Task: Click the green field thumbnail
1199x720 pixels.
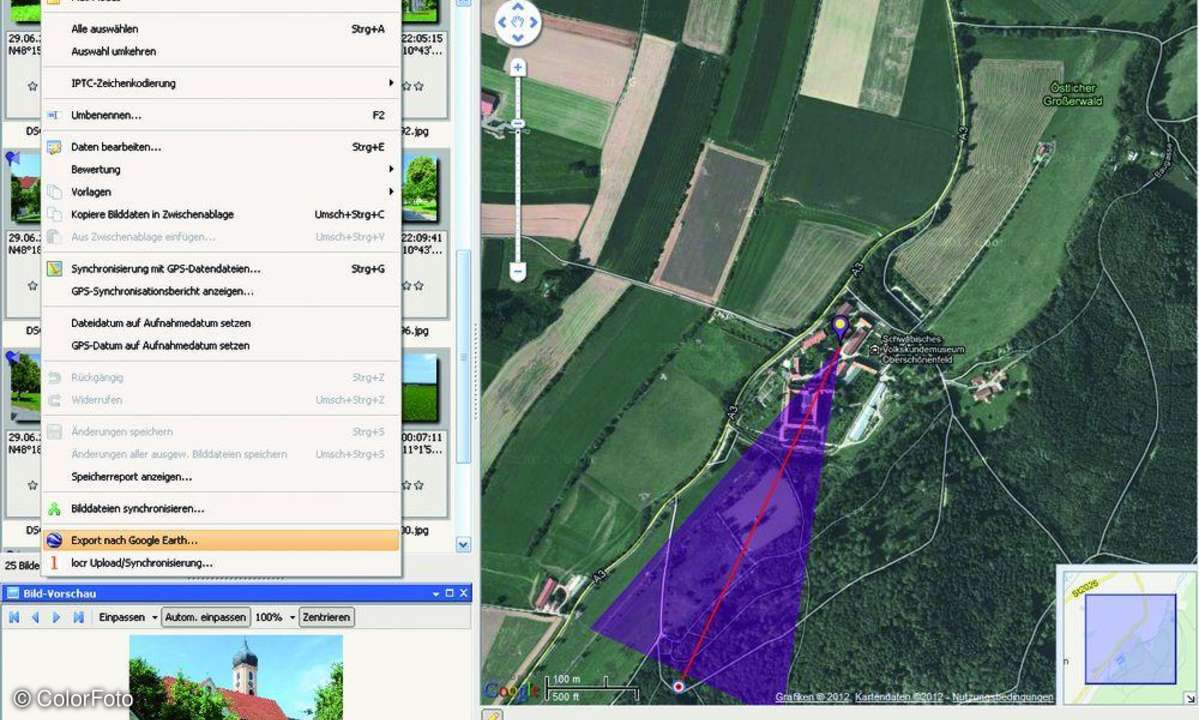Action: pos(419,388)
